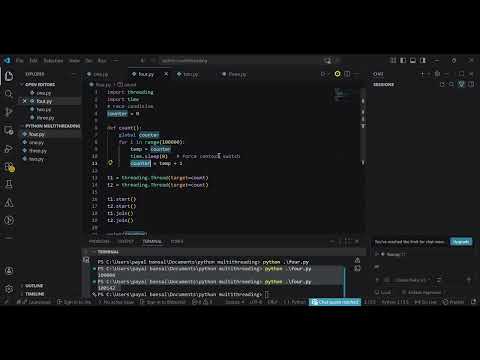Click the four.py breadcrumb item

pos(103,85)
